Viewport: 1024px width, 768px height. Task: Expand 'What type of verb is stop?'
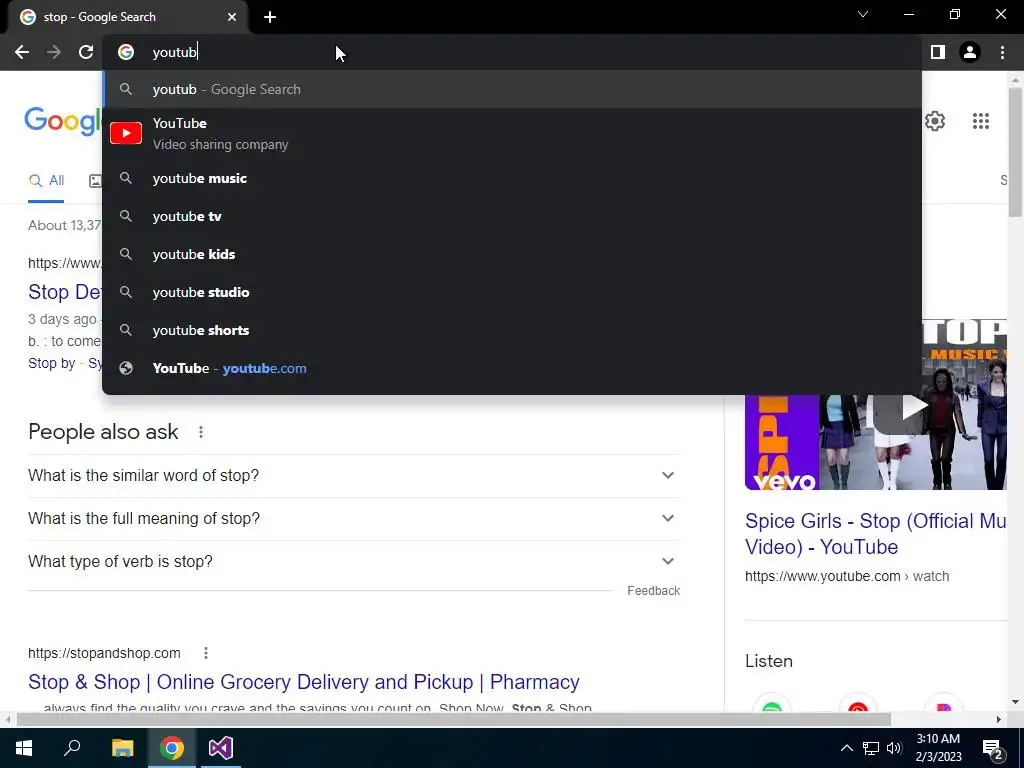(354, 562)
